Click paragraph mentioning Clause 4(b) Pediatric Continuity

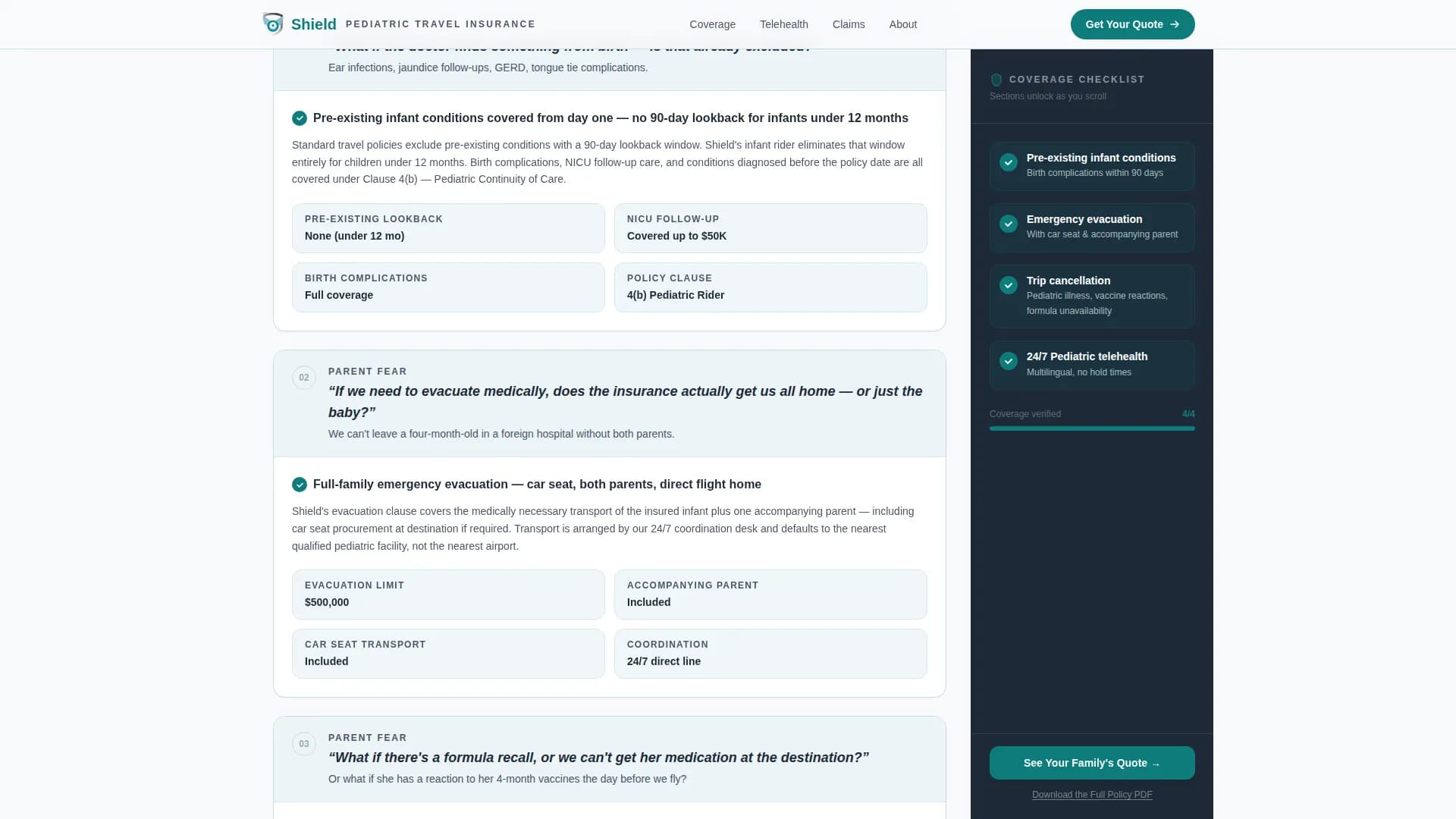click(x=607, y=162)
